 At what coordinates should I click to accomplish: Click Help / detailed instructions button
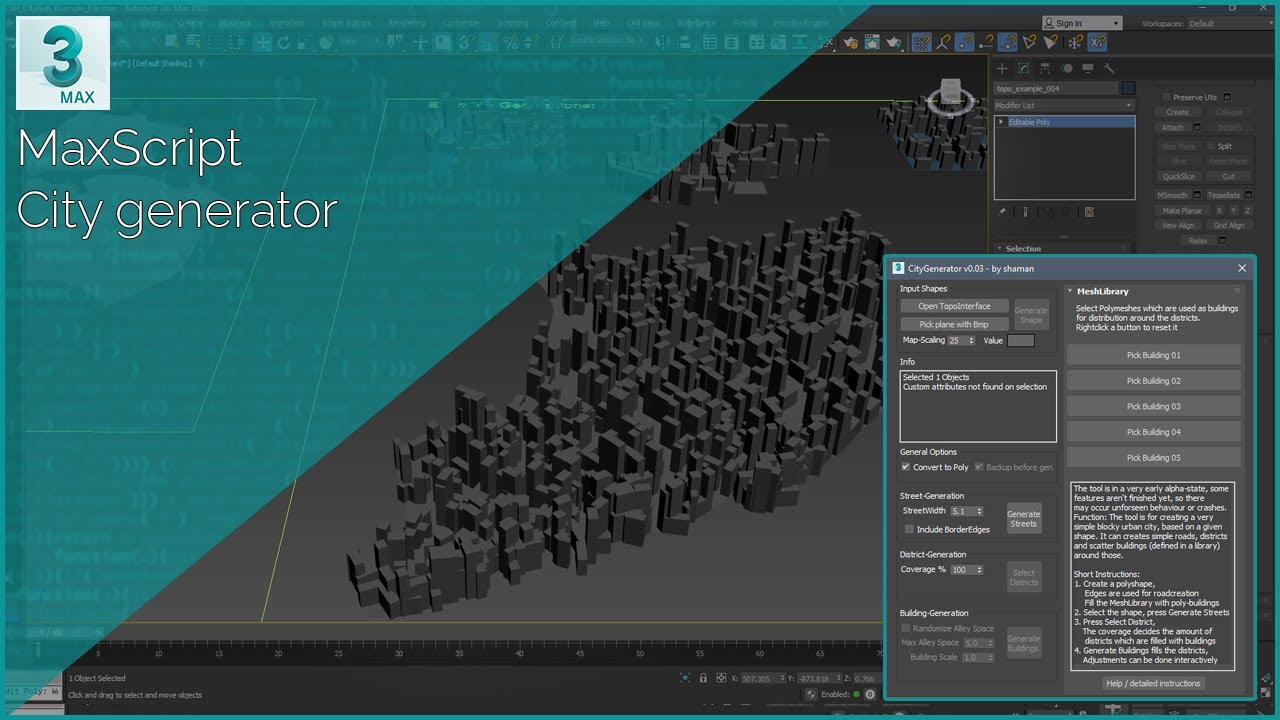tap(1153, 684)
